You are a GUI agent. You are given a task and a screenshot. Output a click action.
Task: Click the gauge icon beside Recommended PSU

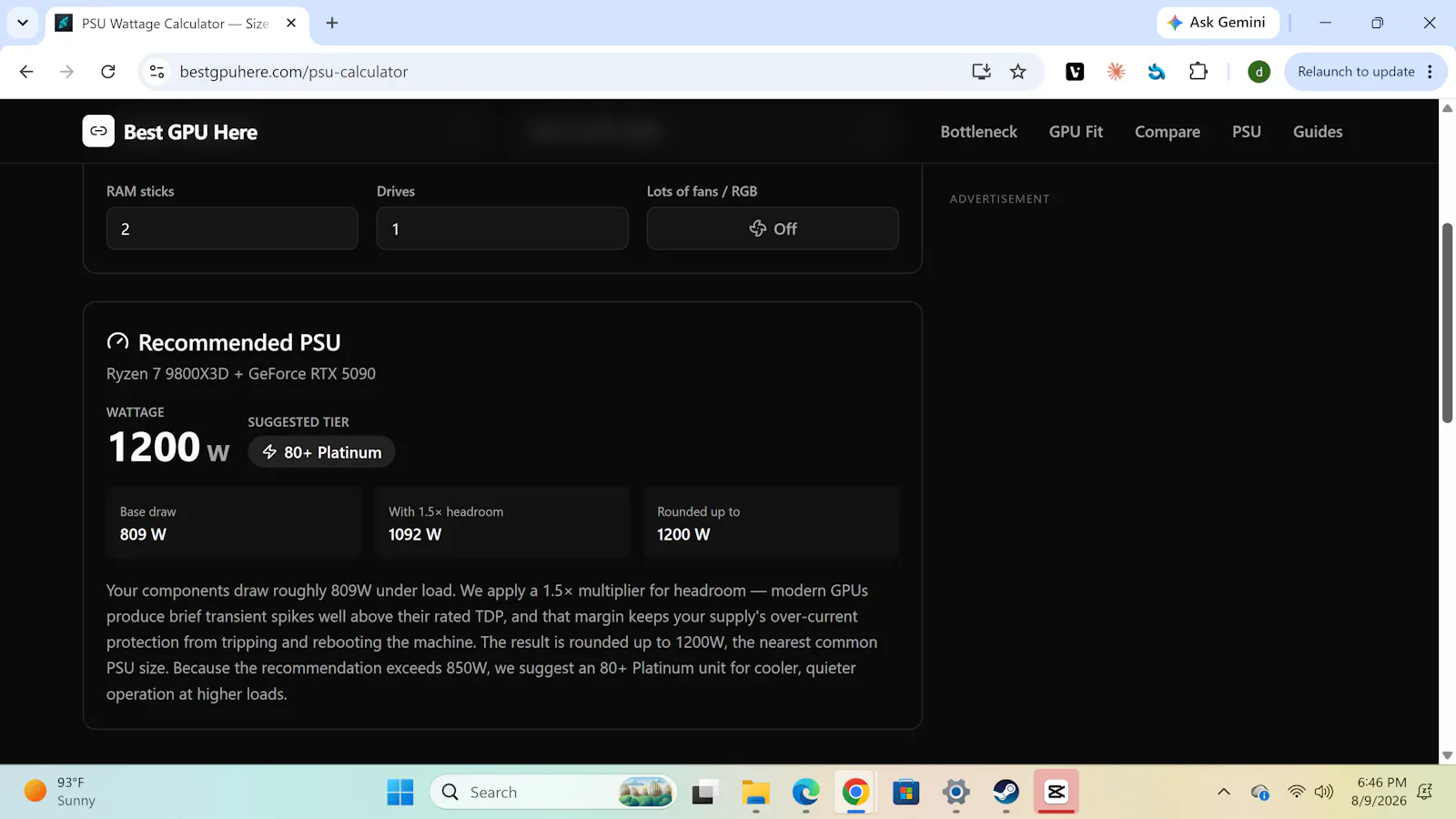[118, 342]
